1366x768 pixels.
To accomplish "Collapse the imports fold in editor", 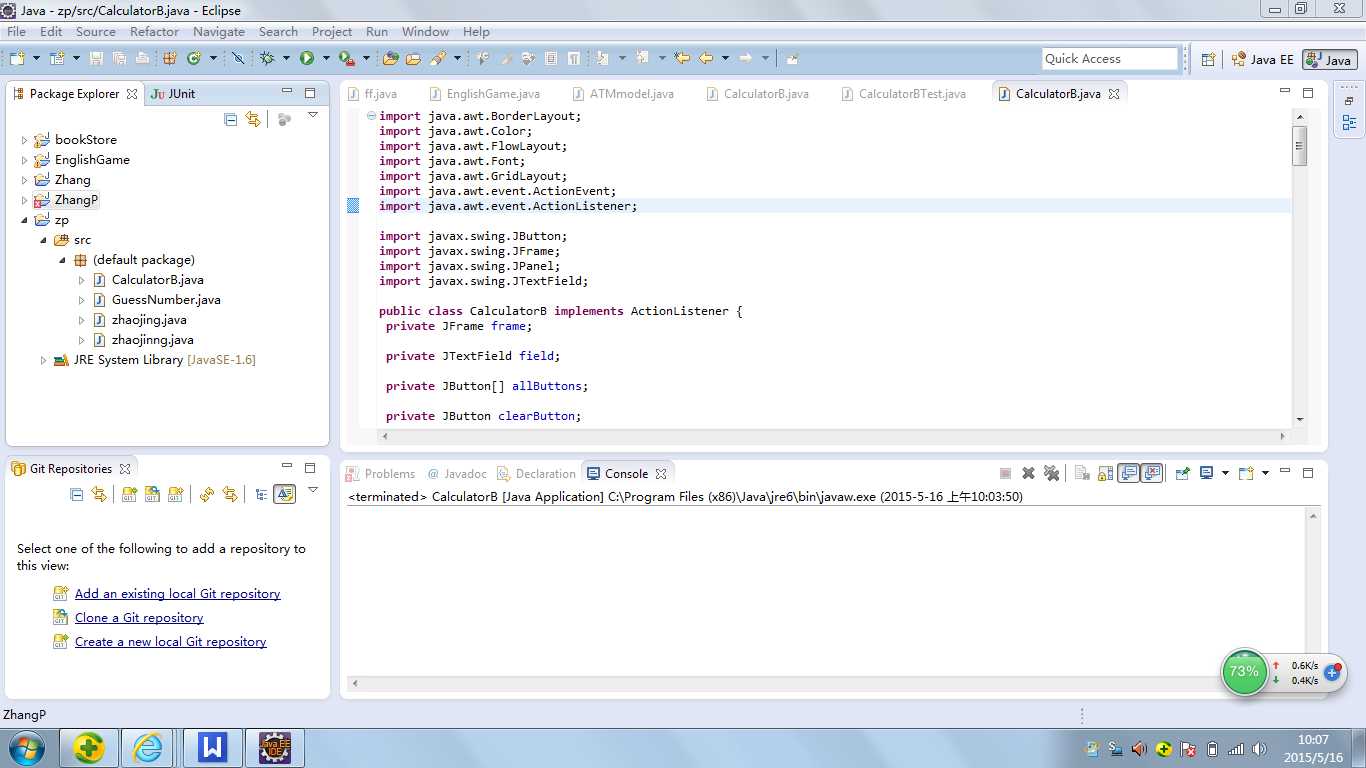I will (370, 116).
